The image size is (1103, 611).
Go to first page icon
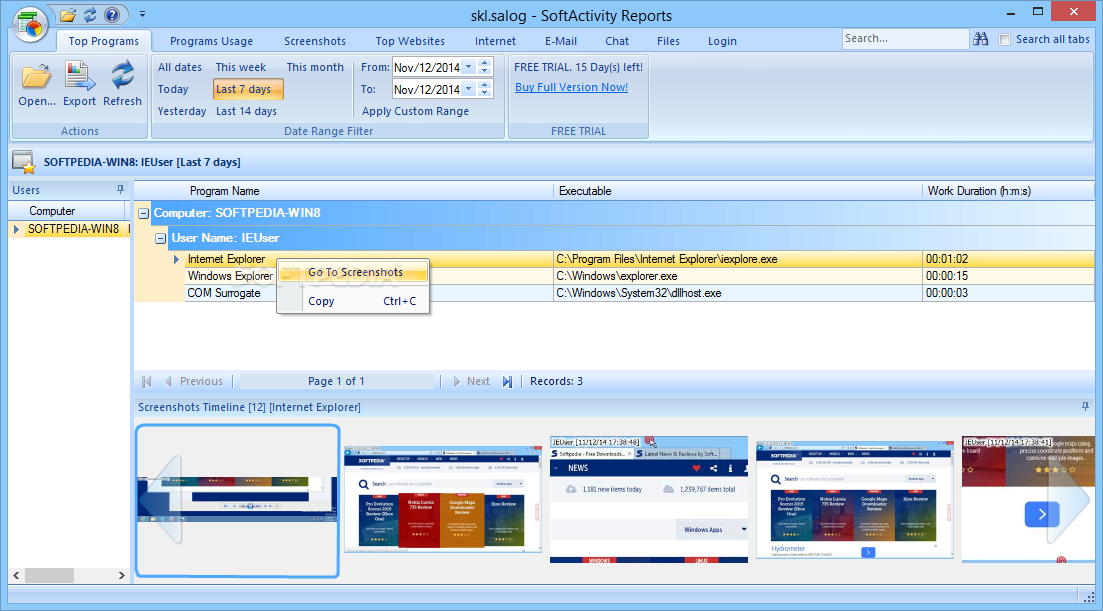tap(146, 381)
